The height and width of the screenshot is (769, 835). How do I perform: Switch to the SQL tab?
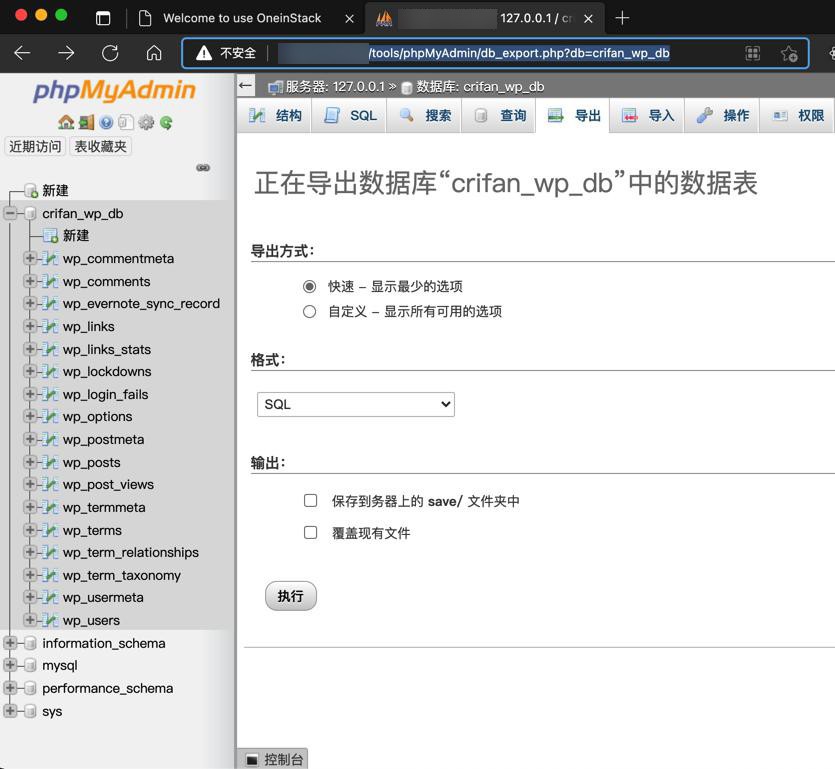click(349, 116)
